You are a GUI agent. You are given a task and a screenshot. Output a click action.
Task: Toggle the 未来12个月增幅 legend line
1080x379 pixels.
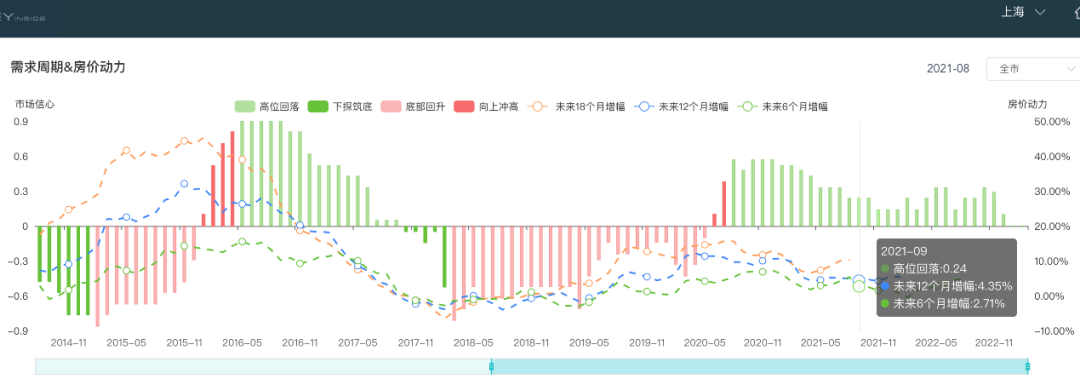[680, 107]
